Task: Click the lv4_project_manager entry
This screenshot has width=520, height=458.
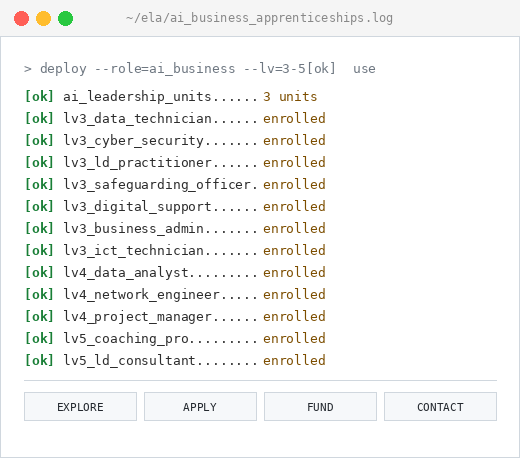Action: [175, 317]
